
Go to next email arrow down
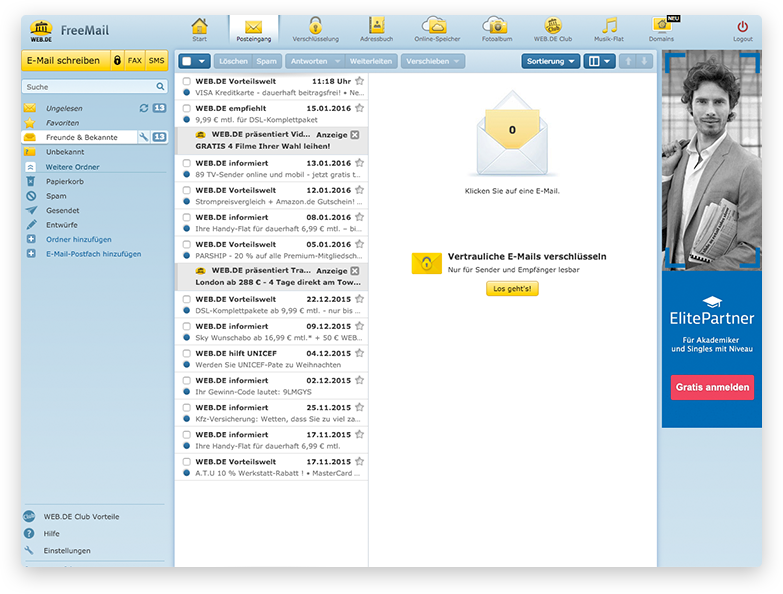pos(644,61)
